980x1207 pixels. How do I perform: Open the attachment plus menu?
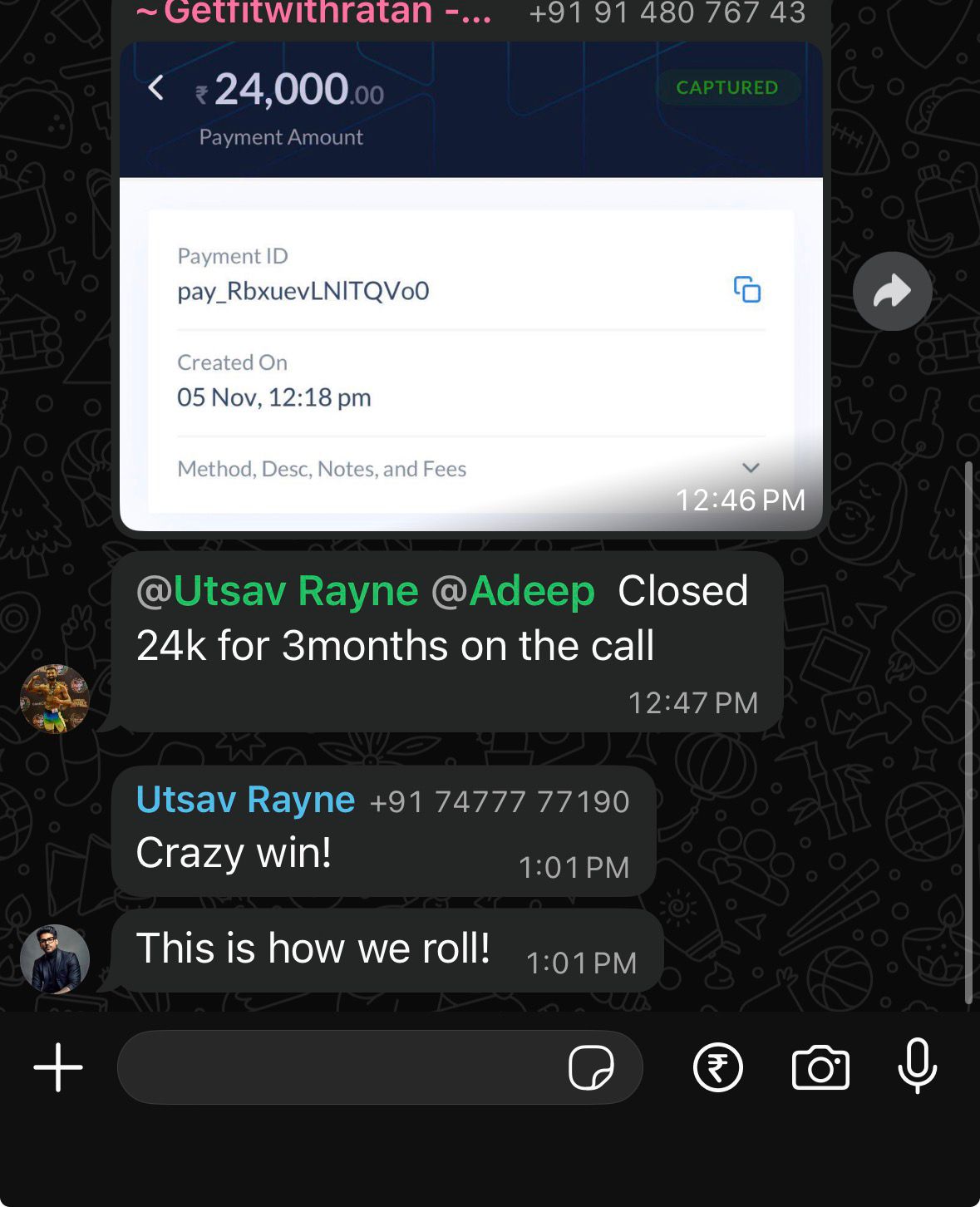point(58,1067)
